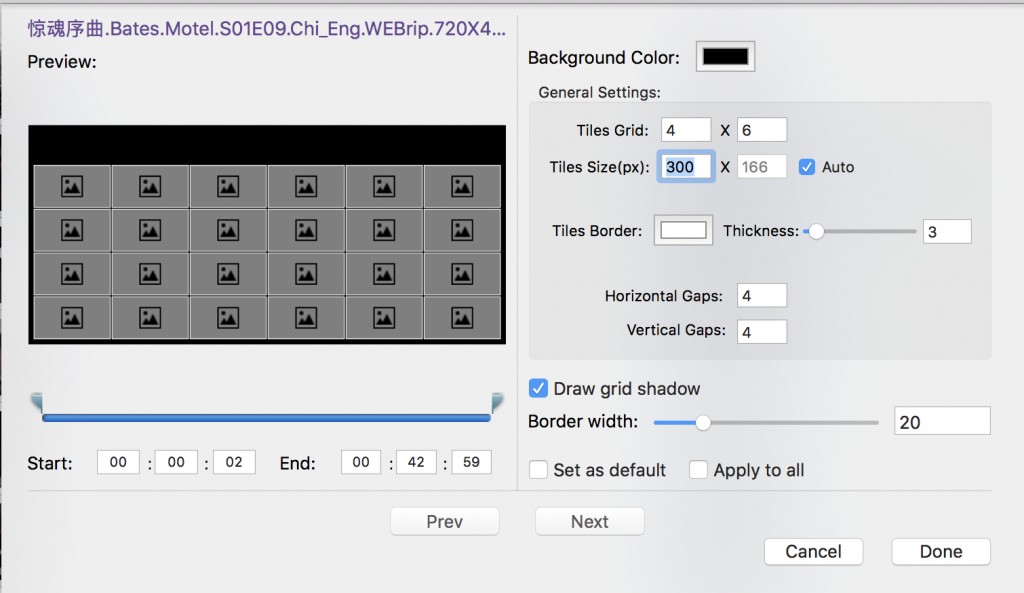Click the Vertical Gaps field

coord(761,332)
